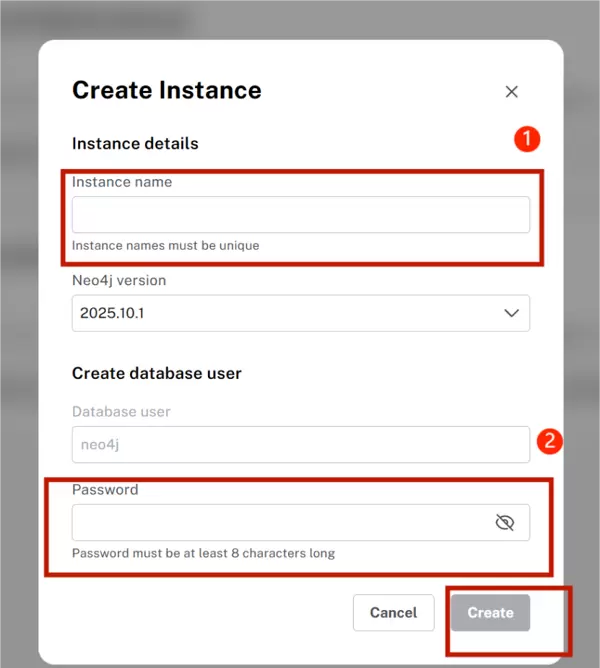Focus the Instance name text field

[300, 215]
